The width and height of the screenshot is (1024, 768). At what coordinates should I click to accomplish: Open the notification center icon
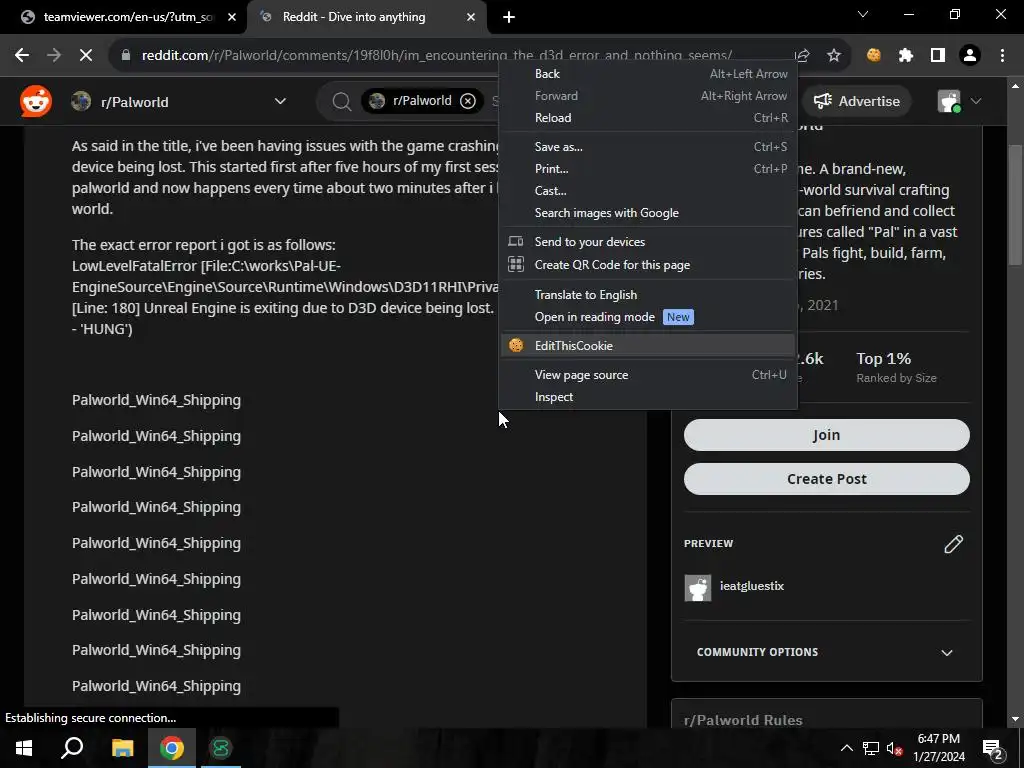(993, 748)
